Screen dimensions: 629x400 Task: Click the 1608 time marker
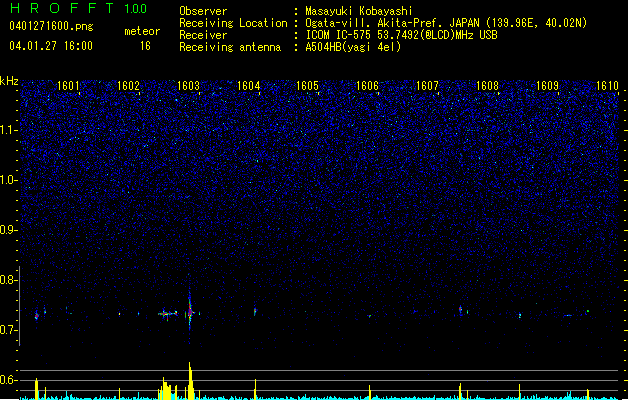tap(487, 86)
